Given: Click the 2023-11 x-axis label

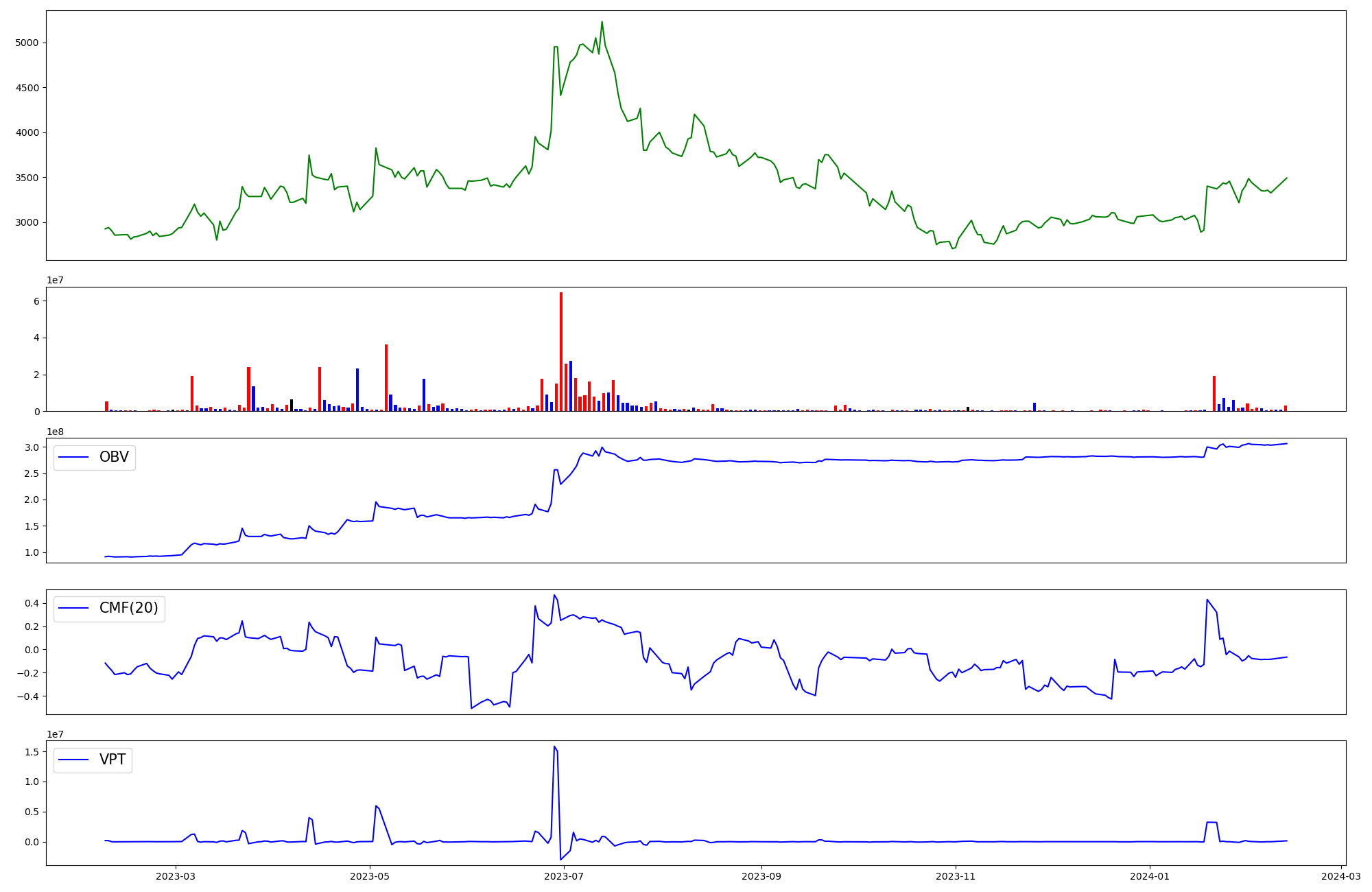Looking at the screenshot, I should pyautogui.click(x=956, y=876).
